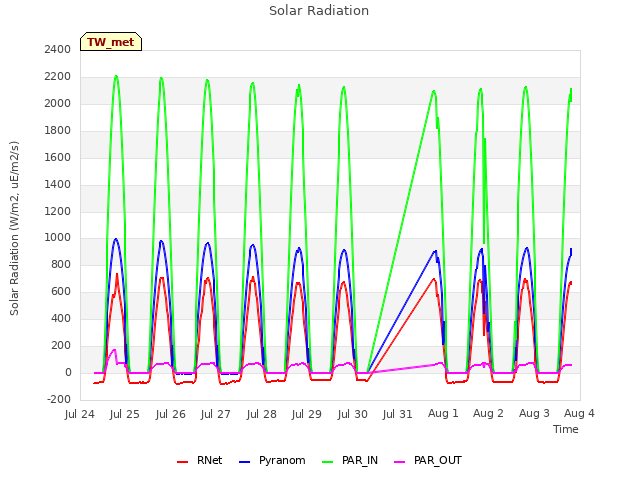Click the green PAR_IN legend color marker
Screen dimensions: 640x480
pos(328,462)
